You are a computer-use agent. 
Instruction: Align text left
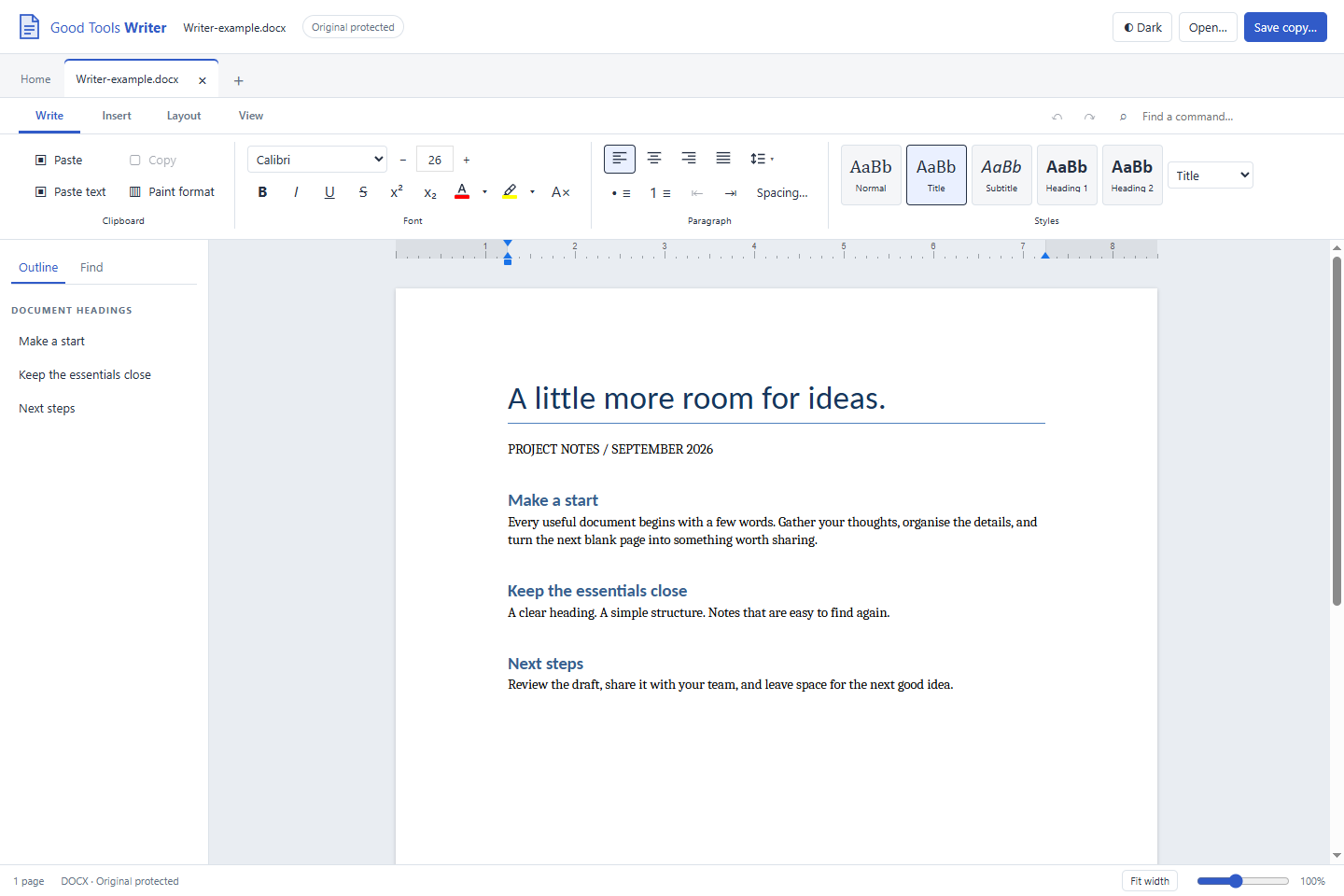620,159
